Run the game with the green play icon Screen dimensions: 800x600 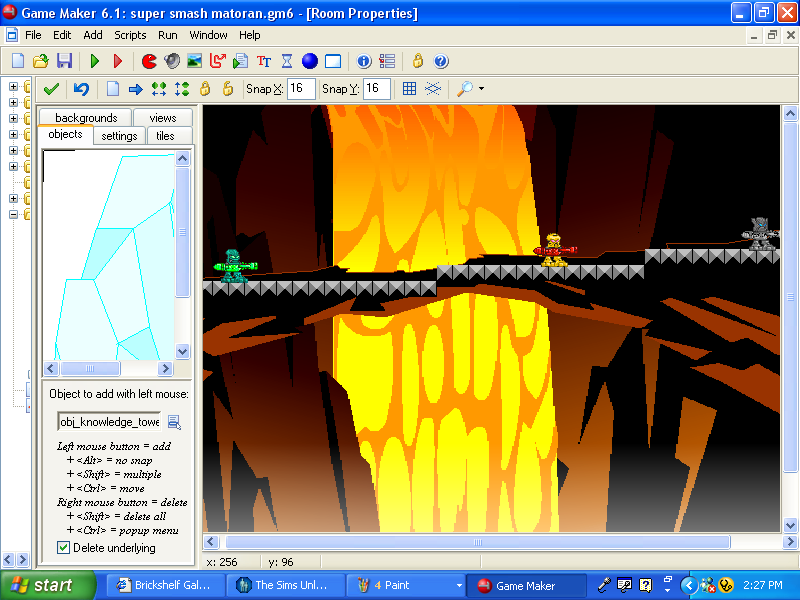tap(94, 61)
